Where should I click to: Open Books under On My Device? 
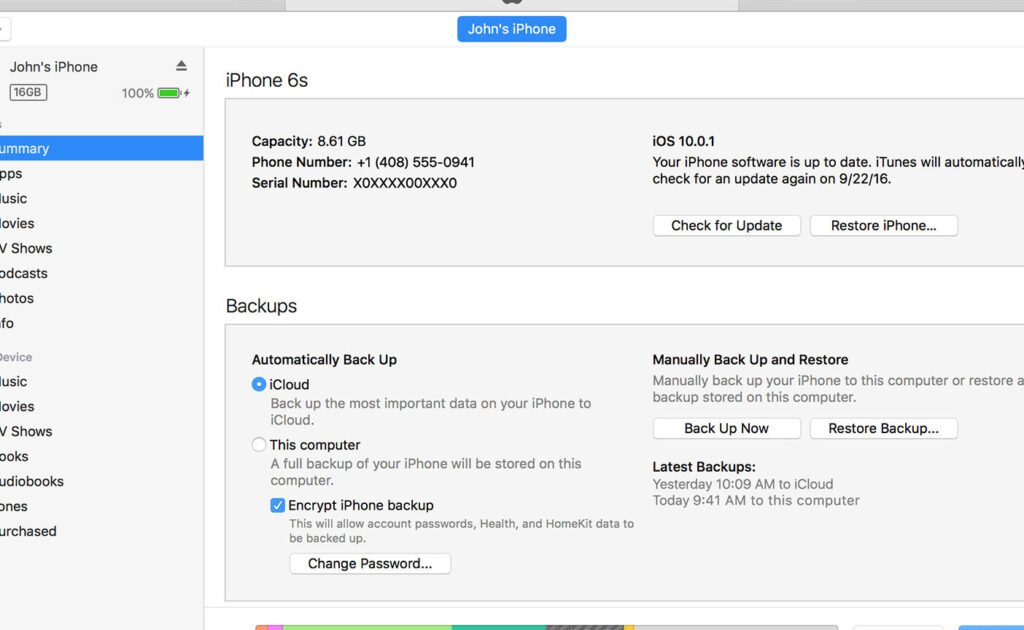click(x=101, y=456)
